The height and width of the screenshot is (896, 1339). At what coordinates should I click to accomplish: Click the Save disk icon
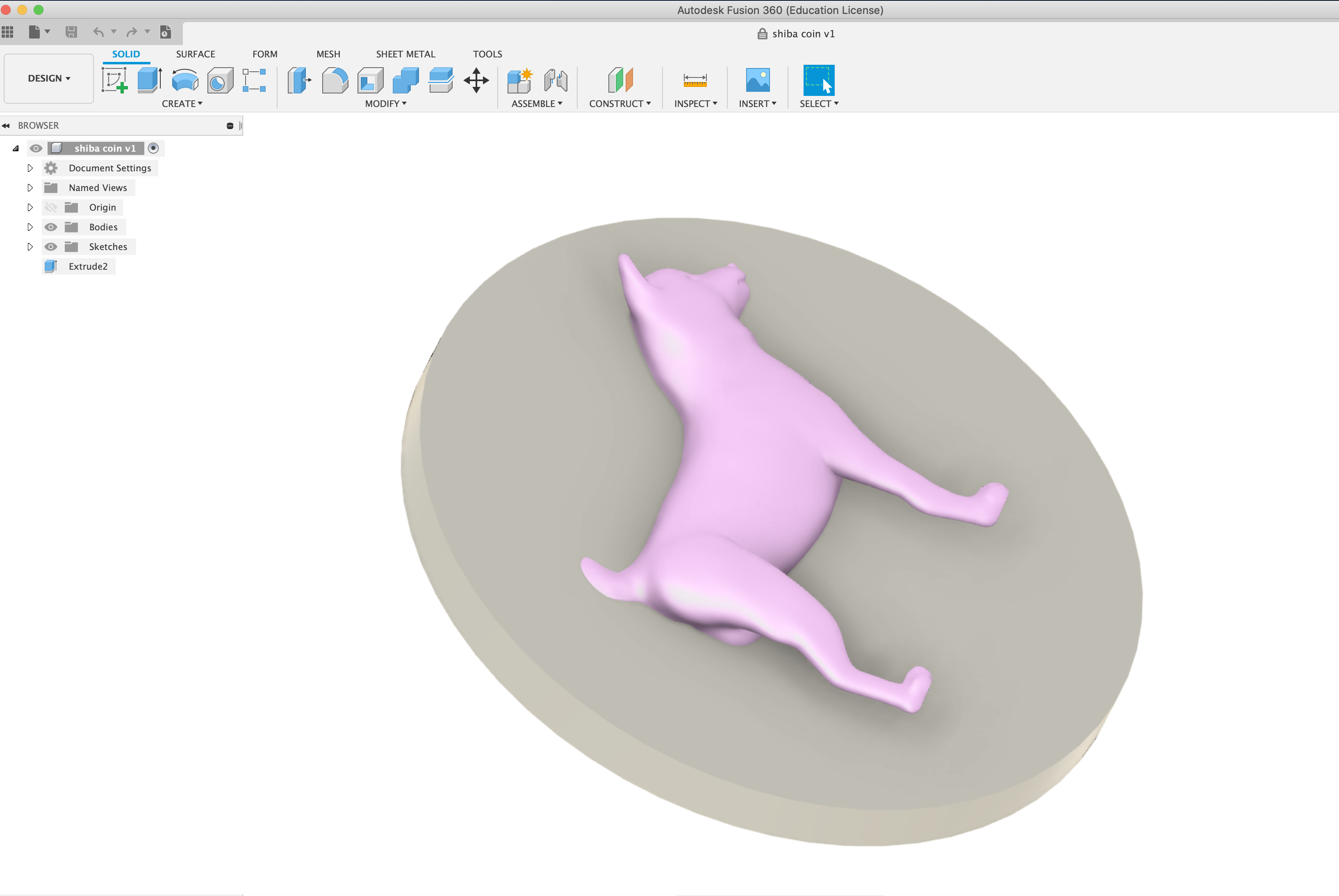(x=71, y=32)
